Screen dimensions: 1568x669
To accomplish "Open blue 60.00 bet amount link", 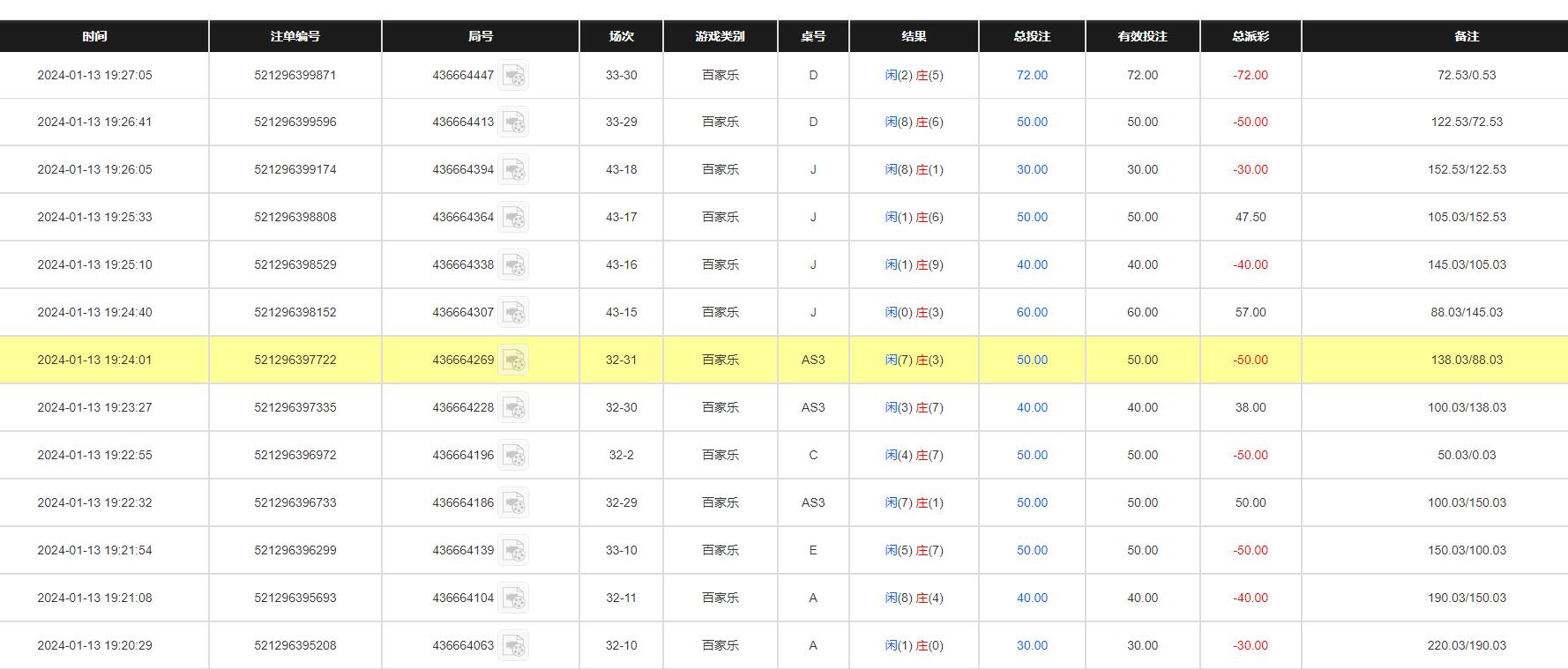I will click(x=1032, y=312).
